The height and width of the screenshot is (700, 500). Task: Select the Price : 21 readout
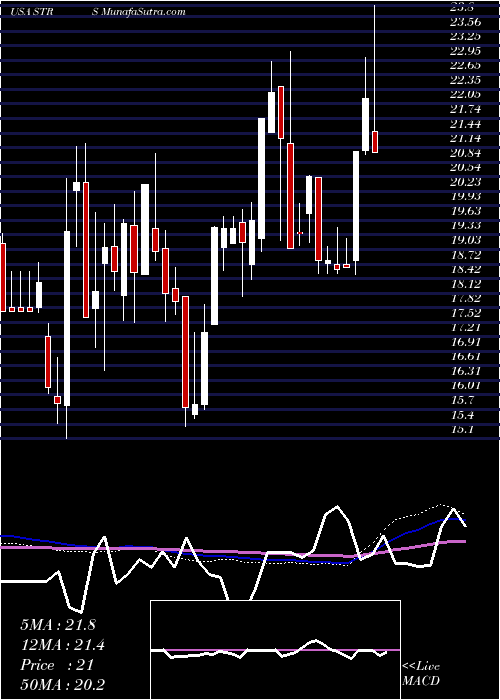pos(57,665)
